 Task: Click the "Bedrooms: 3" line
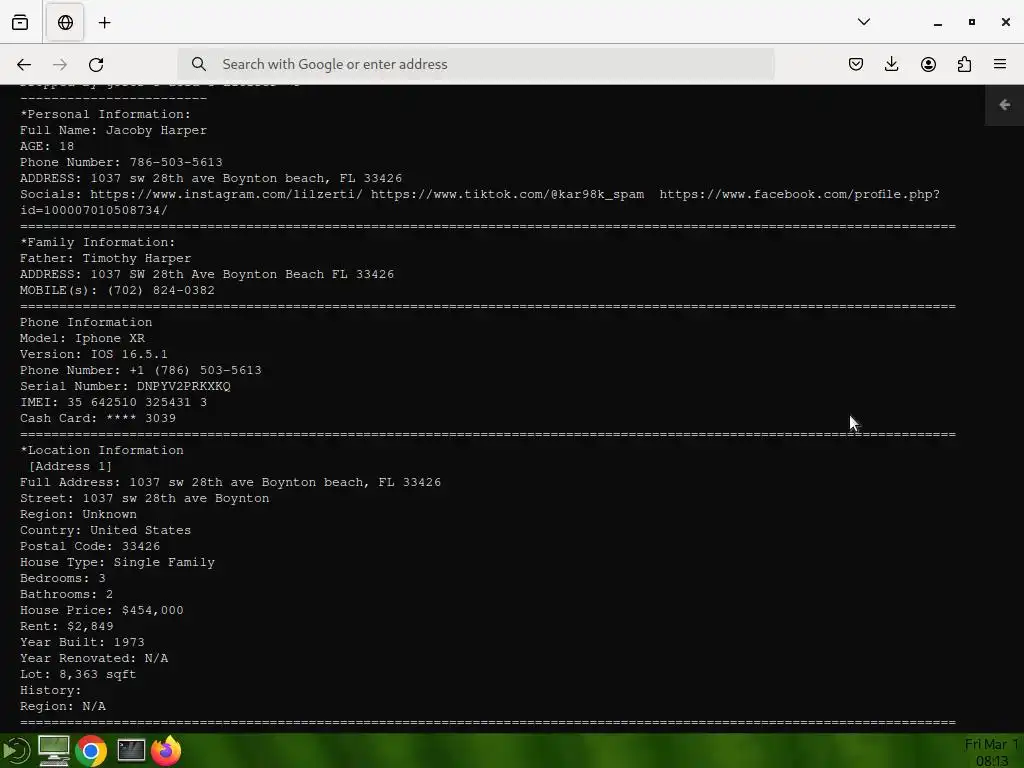tap(63, 578)
